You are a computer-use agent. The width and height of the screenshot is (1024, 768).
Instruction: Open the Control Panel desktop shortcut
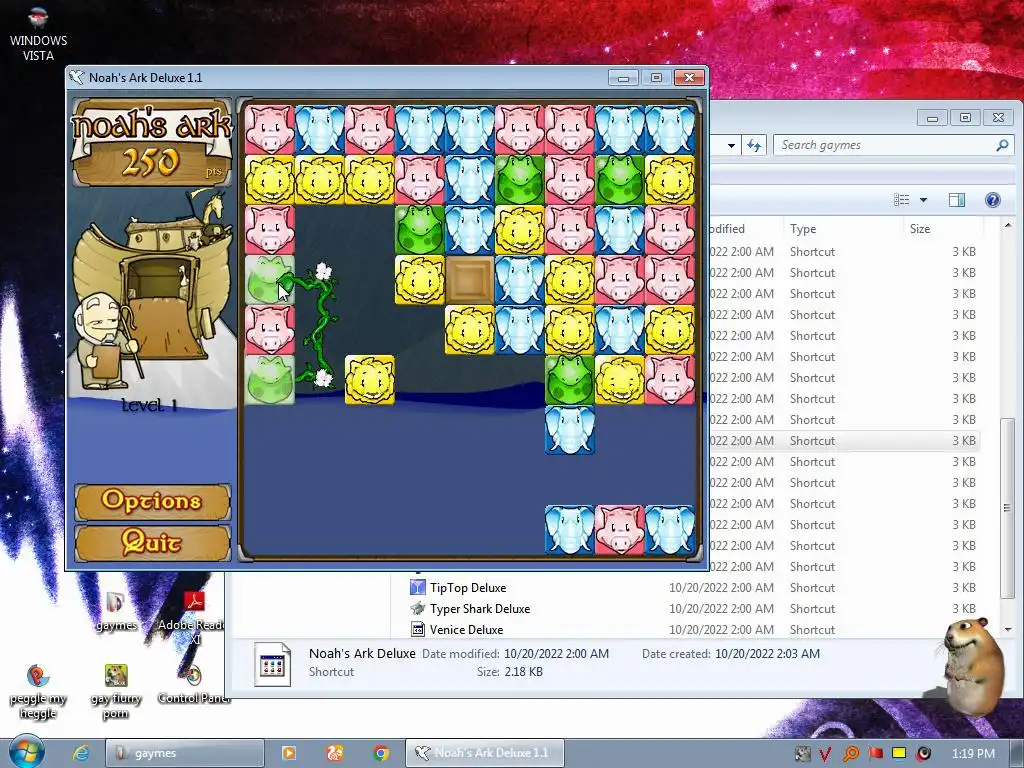coord(193,683)
